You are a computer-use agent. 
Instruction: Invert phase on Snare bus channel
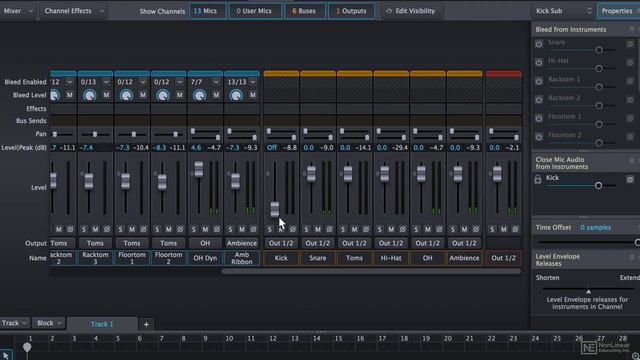[329, 229]
